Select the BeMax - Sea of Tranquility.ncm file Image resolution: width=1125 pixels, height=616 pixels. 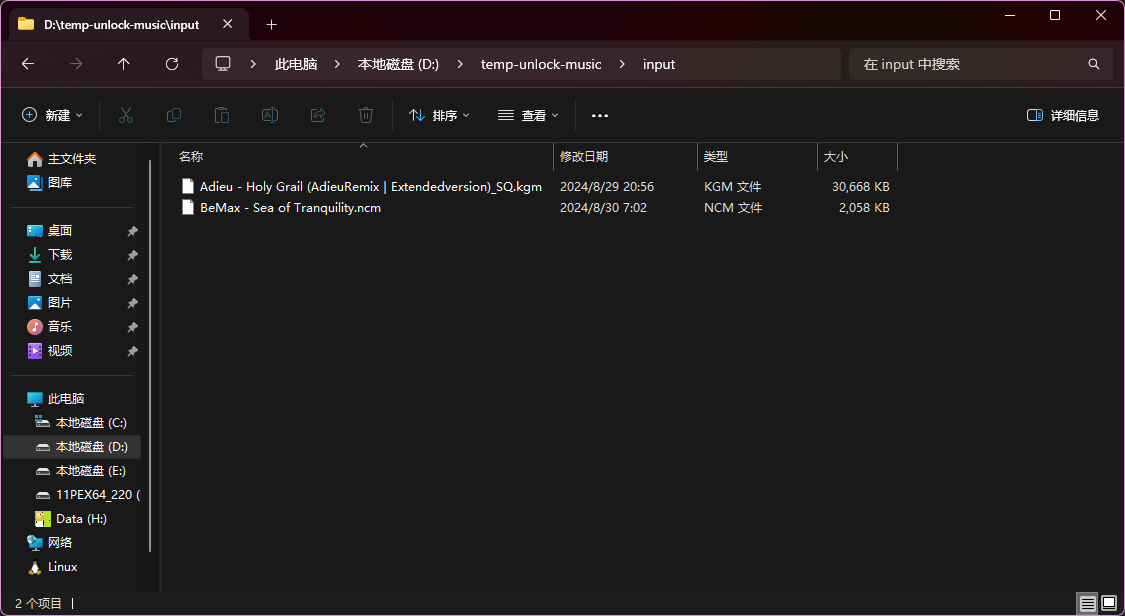[290, 208]
